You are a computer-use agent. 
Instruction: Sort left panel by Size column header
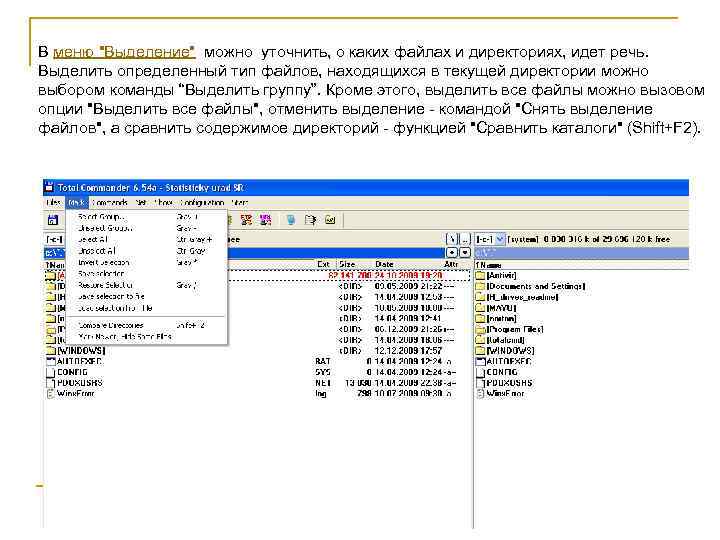[347, 264]
